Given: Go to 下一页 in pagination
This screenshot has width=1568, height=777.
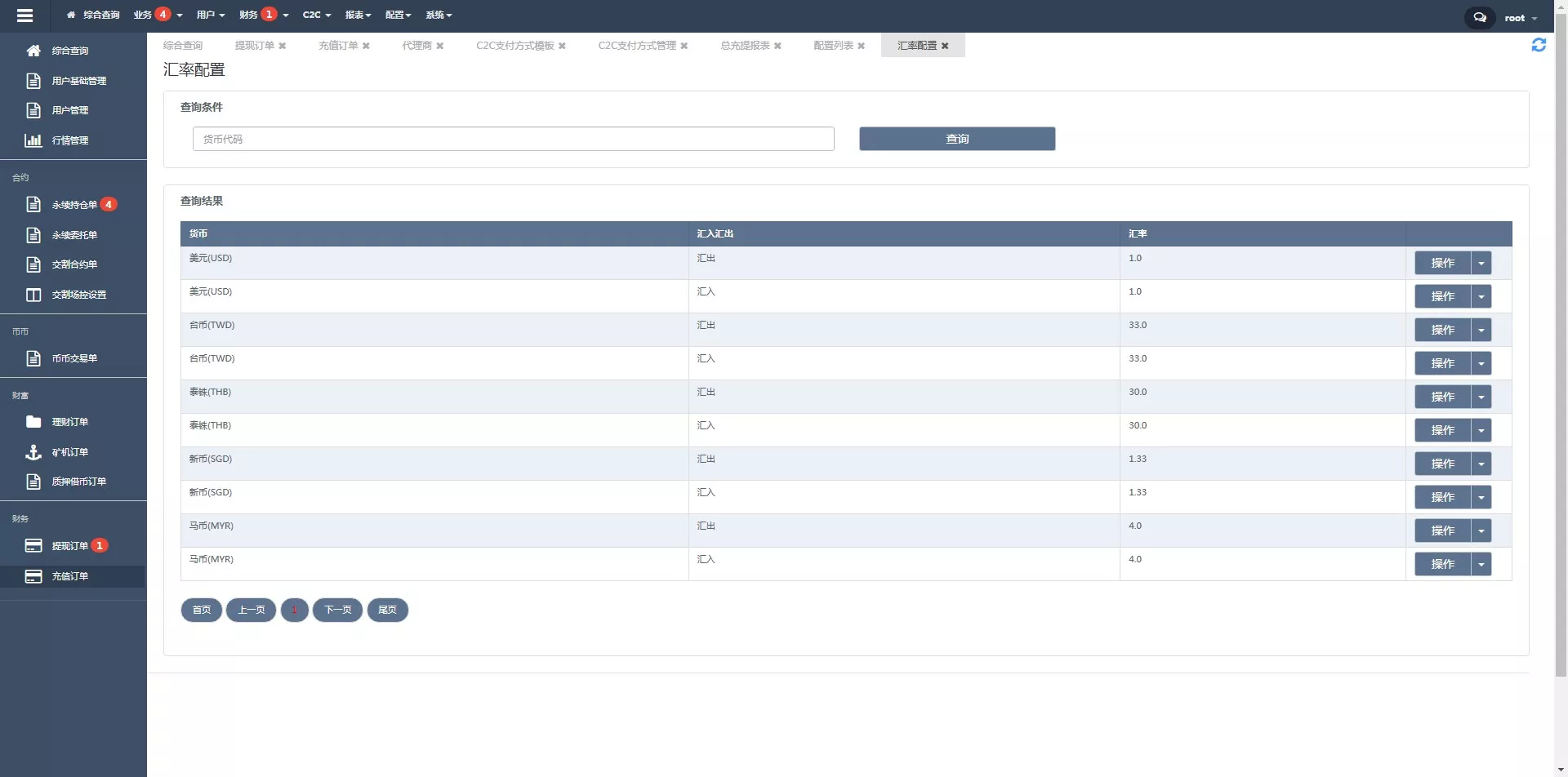Looking at the screenshot, I should (x=337, y=610).
